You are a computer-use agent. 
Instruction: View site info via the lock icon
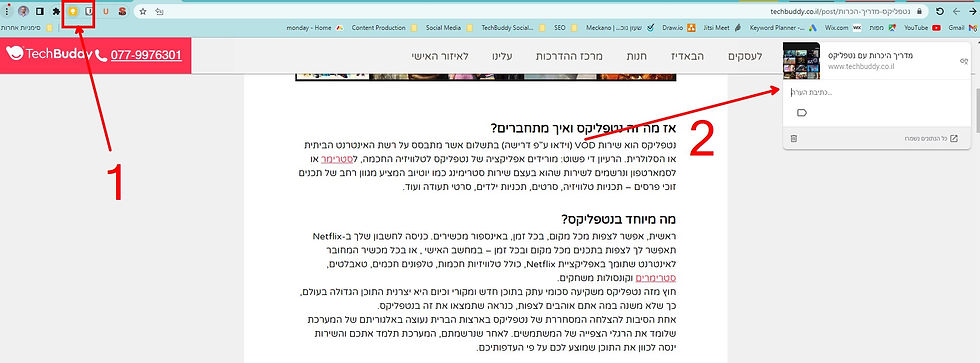pos(919,11)
